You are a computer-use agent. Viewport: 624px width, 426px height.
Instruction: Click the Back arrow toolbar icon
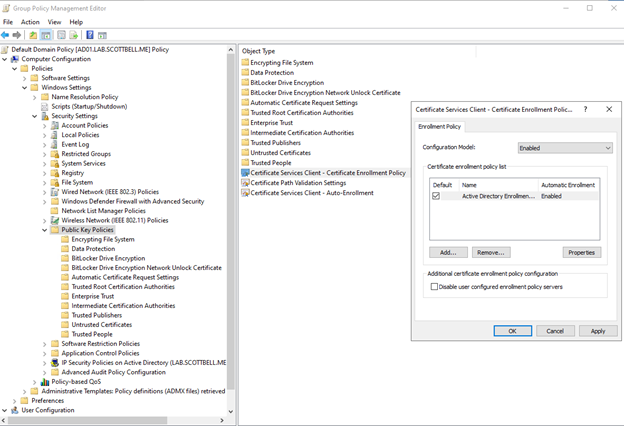pos(6,35)
